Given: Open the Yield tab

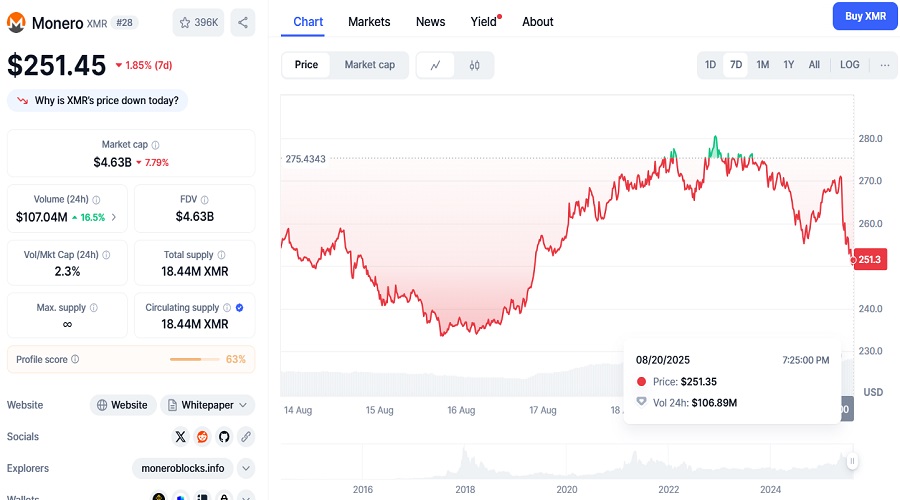Looking at the screenshot, I should 484,22.
